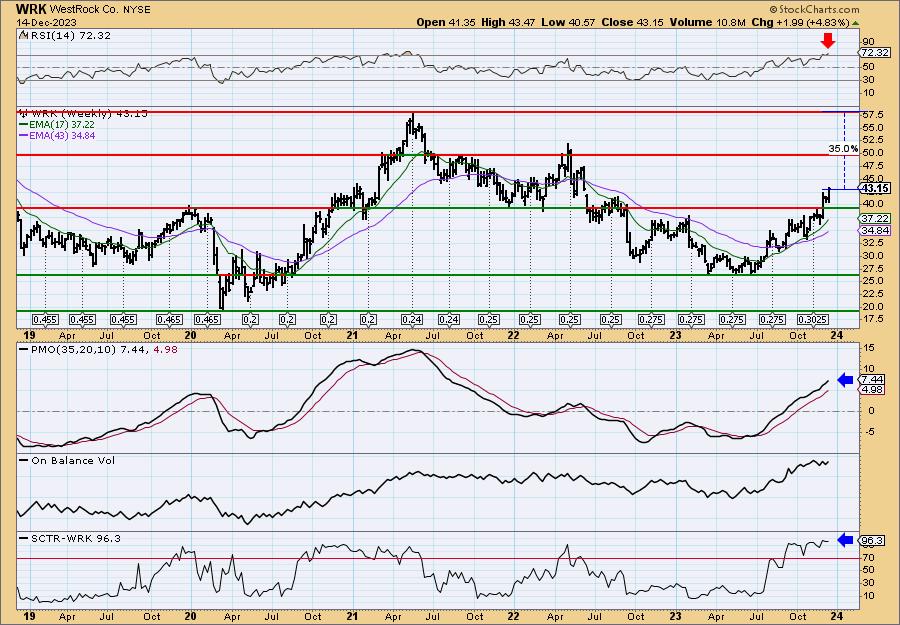Image resolution: width=900 pixels, height=625 pixels.
Task: Click the On Balance Vol legend
Action: [x=68, y=460]
